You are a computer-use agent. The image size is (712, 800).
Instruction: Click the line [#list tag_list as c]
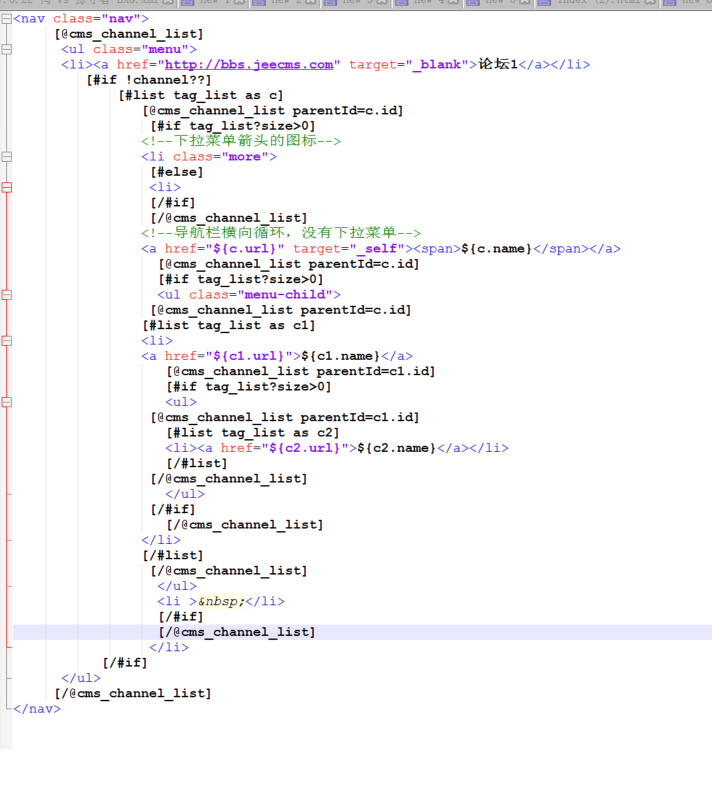pos(201,95)
